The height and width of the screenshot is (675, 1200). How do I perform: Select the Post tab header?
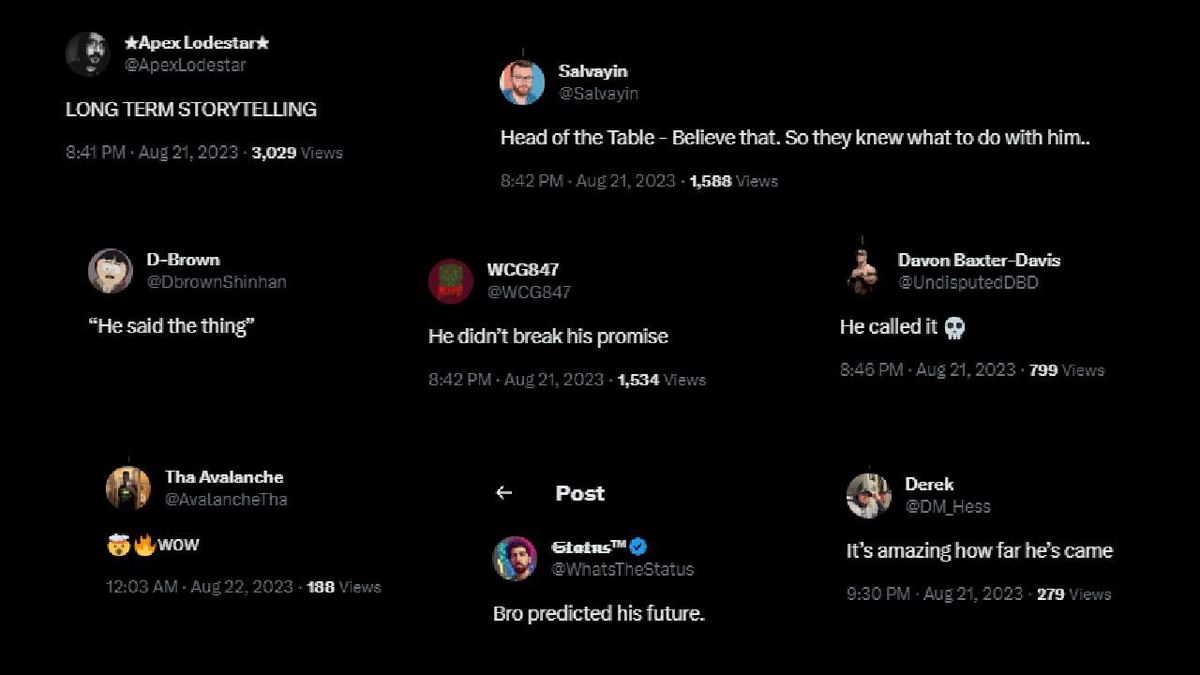[x=580, y=492]
